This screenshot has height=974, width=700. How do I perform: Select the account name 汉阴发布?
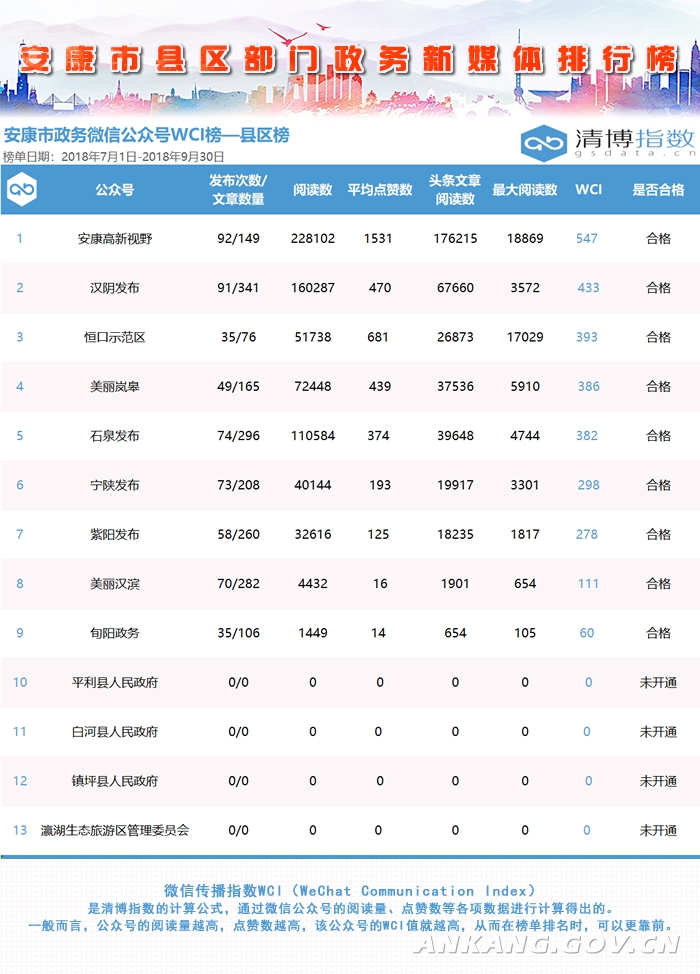pos(114,288)
